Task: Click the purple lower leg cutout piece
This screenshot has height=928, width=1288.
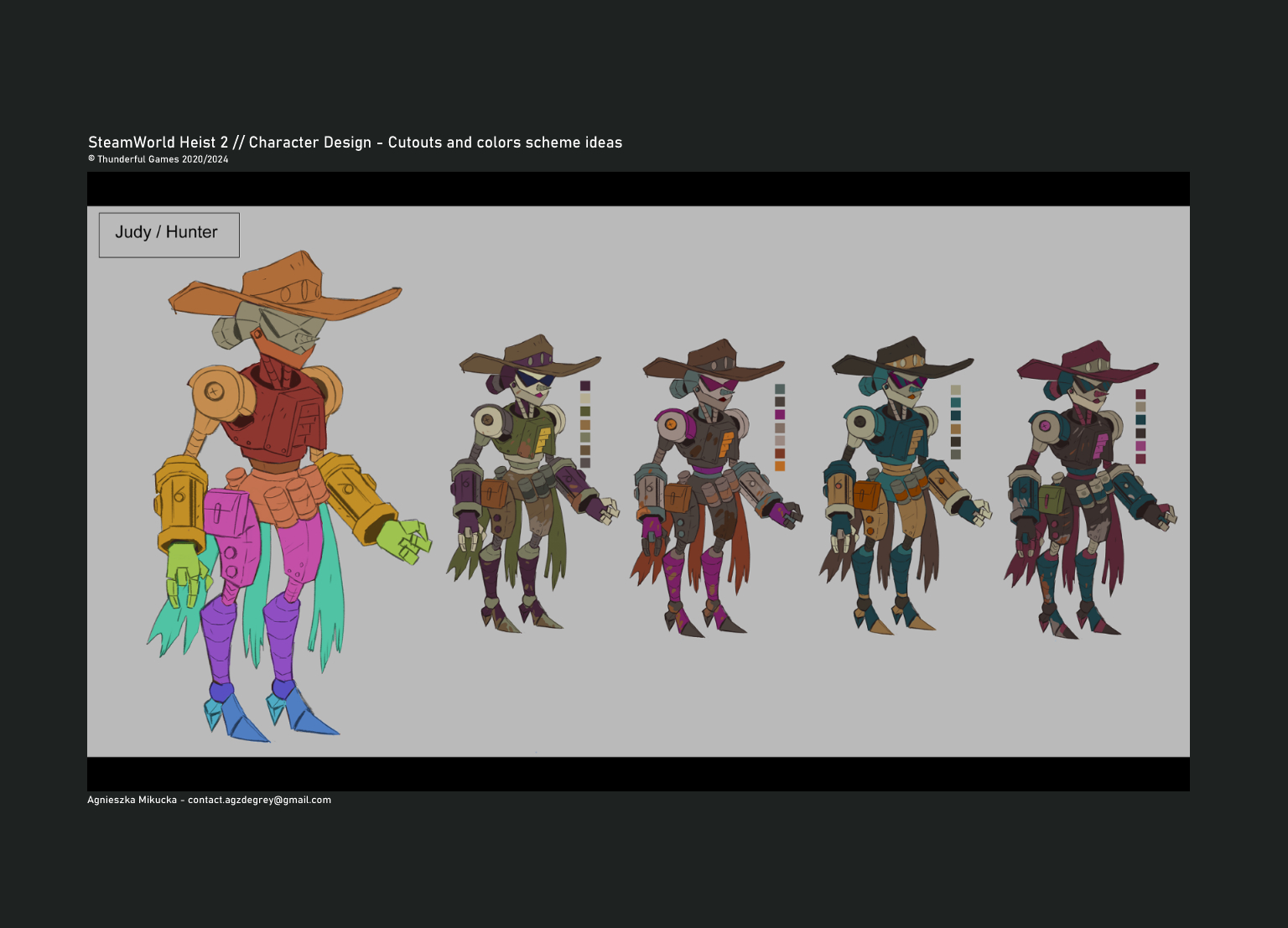Action: point(220,639)
